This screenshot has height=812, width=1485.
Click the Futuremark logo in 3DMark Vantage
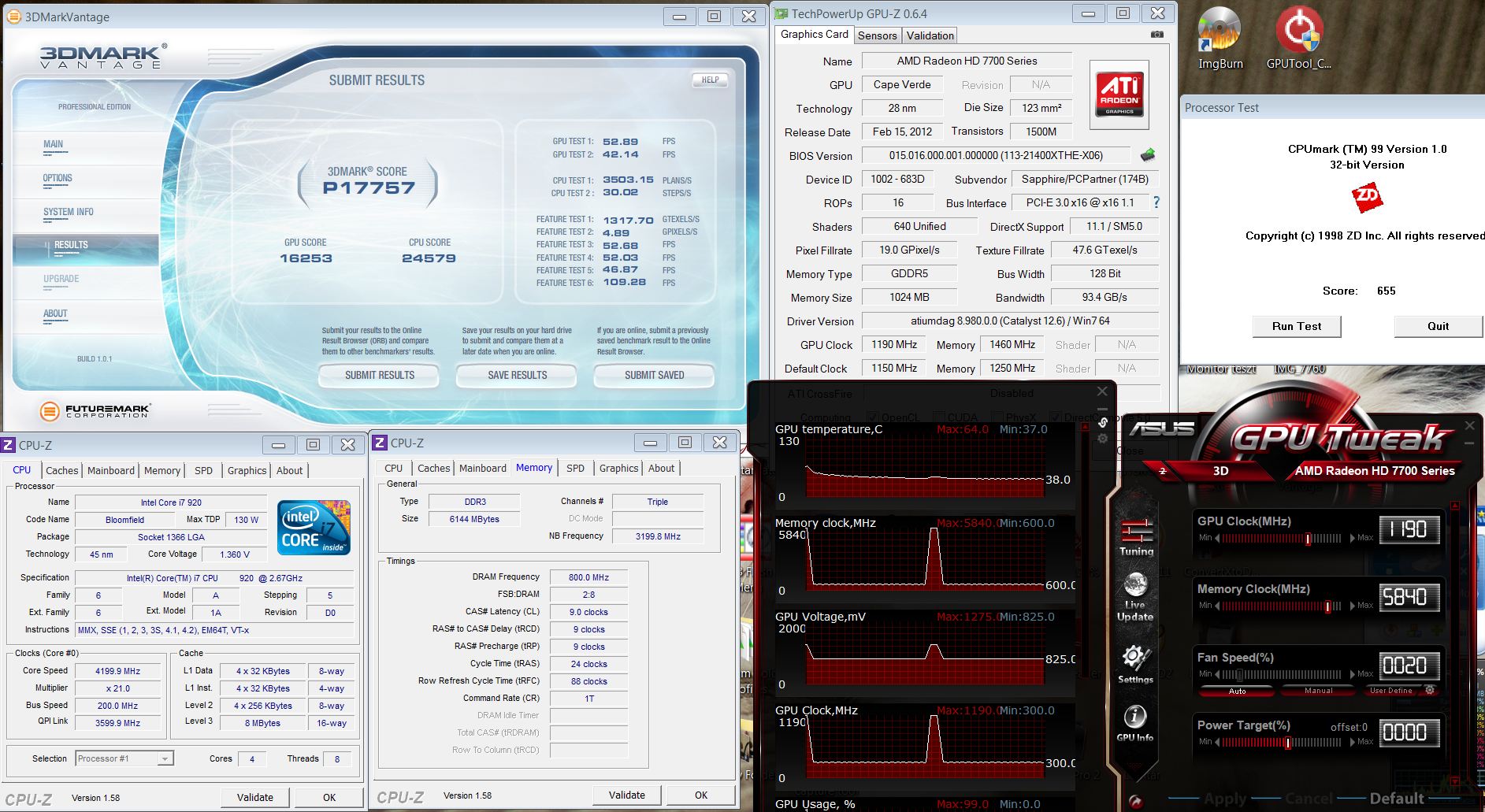coord(94,410)
